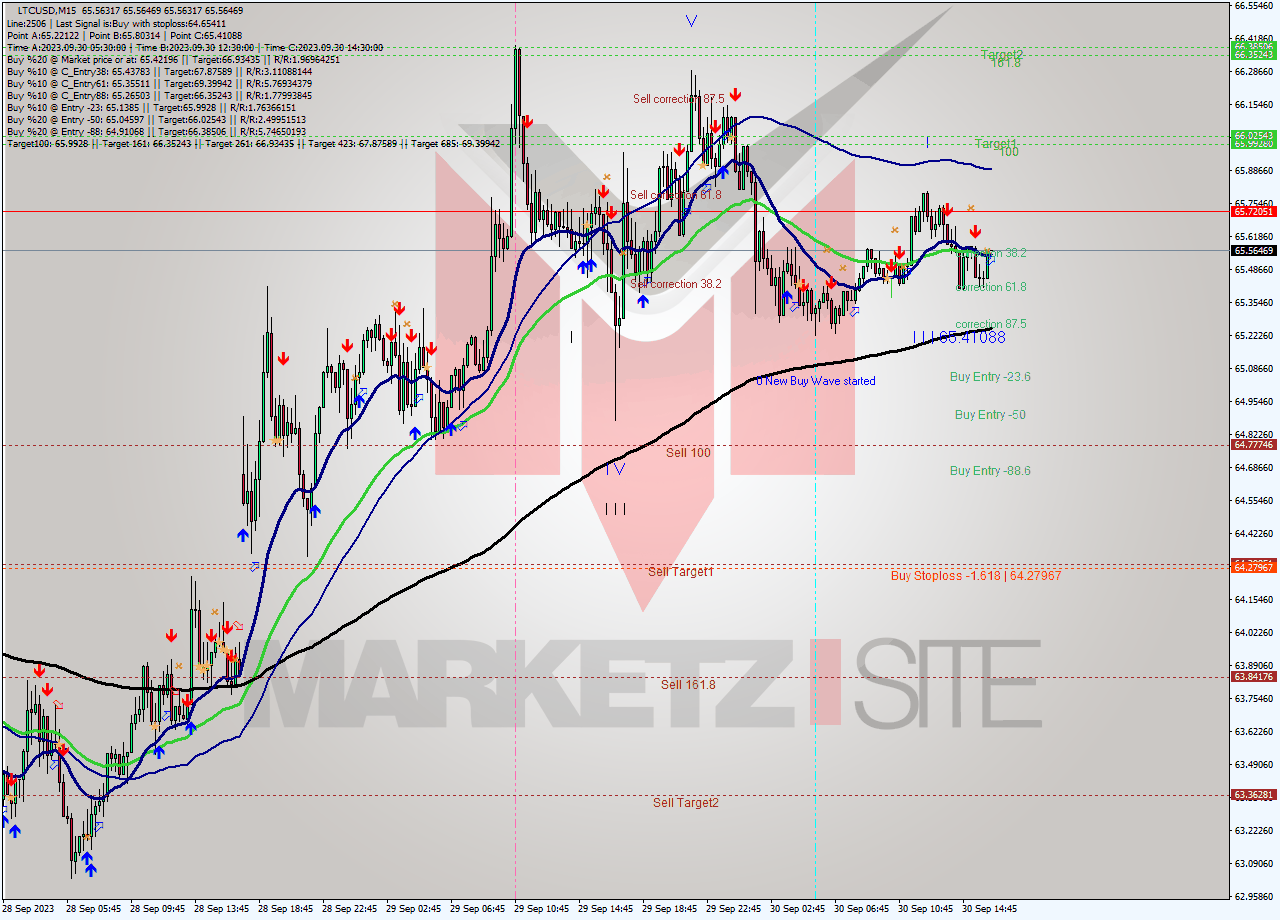
Task: Click the 'Sell correction 38.2' label
Action: tap(676, 284)
